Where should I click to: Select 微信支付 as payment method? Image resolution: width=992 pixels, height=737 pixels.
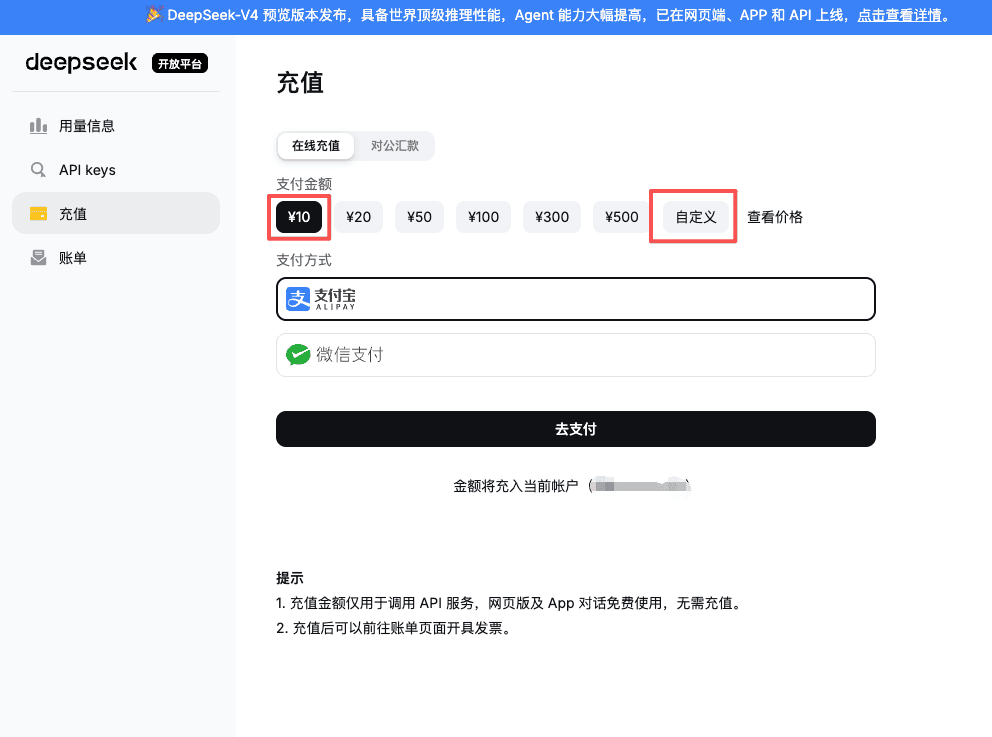pyautogui.click(x=576, y=355)
